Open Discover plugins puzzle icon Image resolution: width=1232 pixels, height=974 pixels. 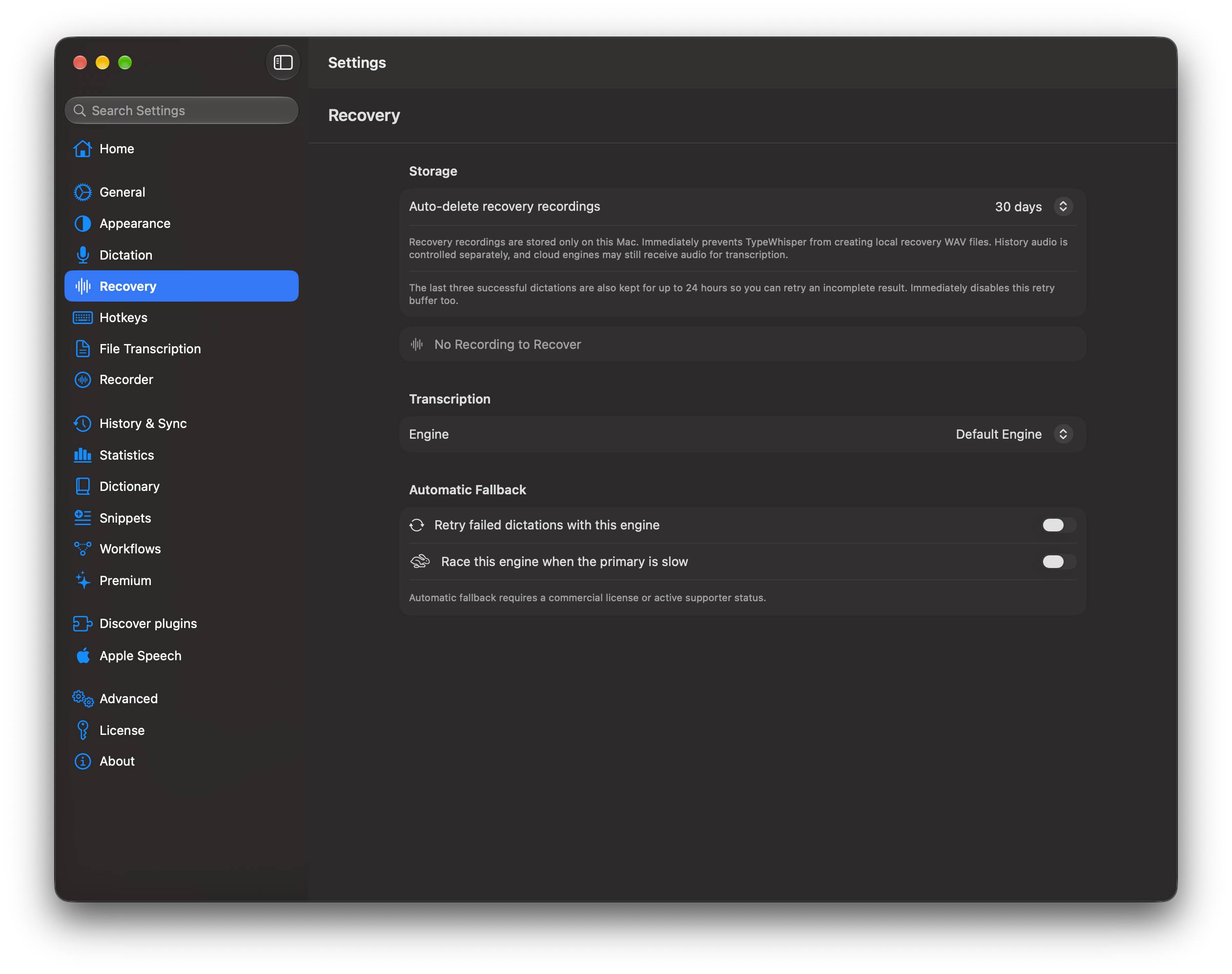tap(82, 623)
